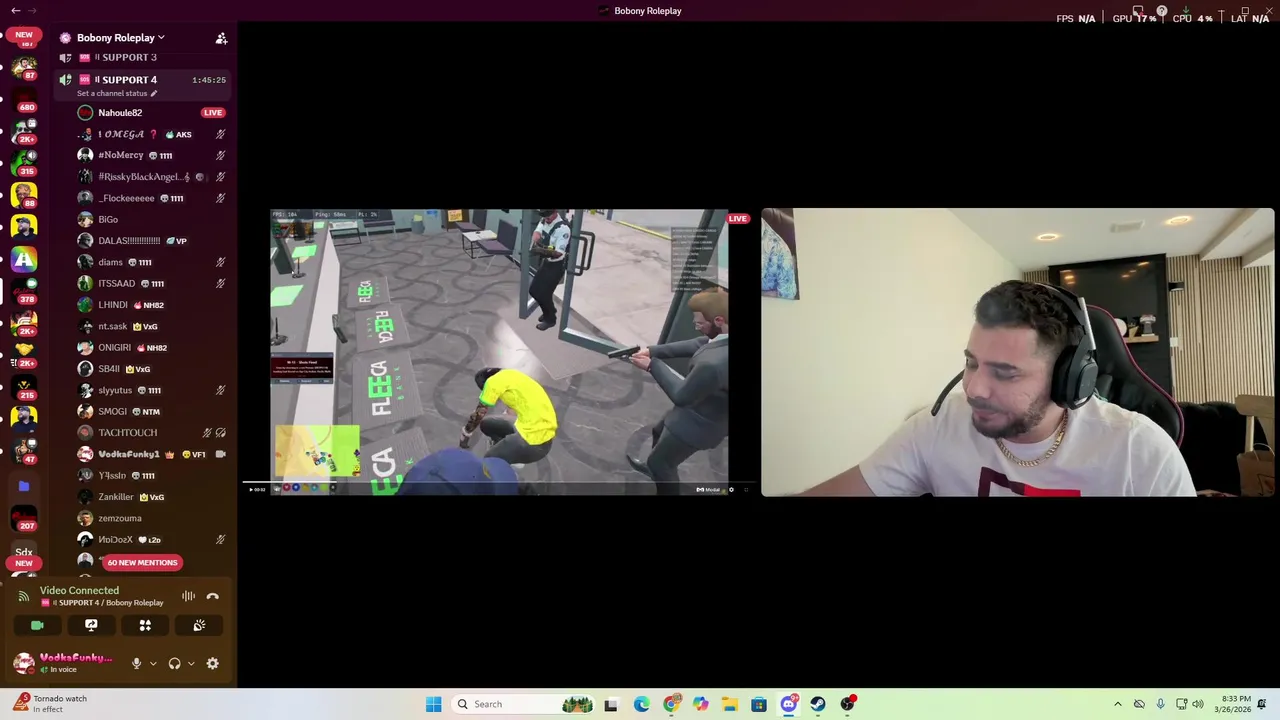Select user TACHTOUCH in voice list
The image size is (1280, 720).
point(150,433)
